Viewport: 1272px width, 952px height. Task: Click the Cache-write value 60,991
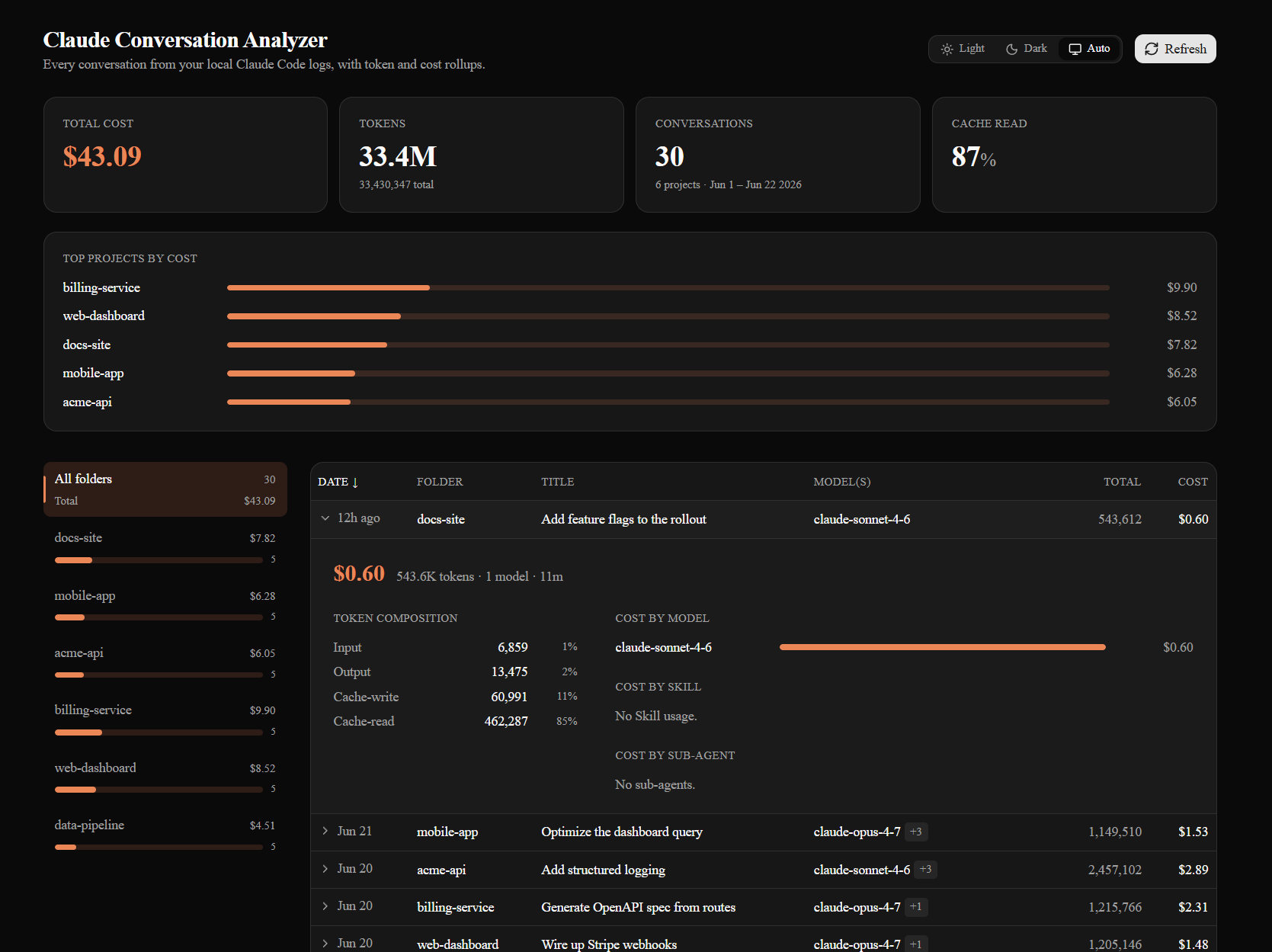(509, 697)
